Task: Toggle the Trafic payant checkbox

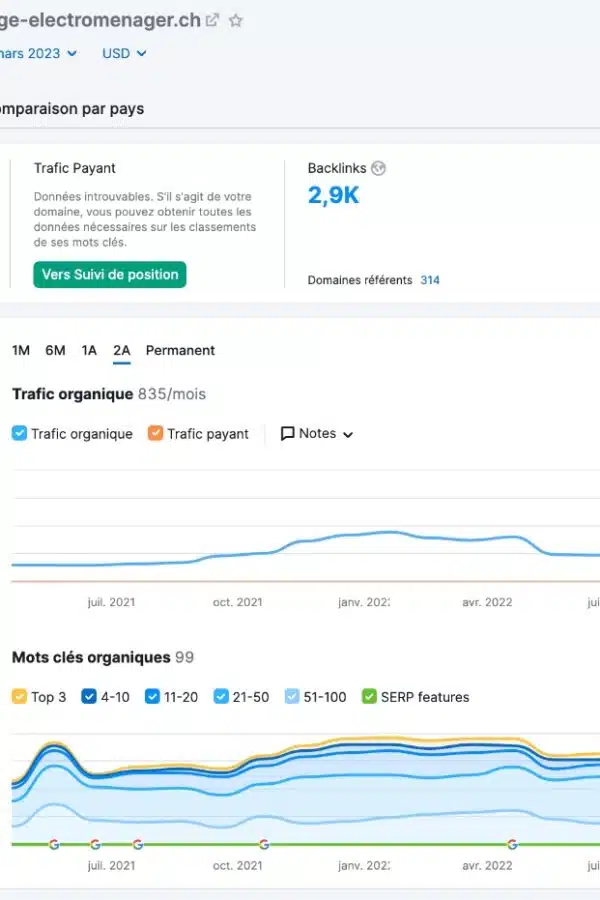Action: coord(155,434)
